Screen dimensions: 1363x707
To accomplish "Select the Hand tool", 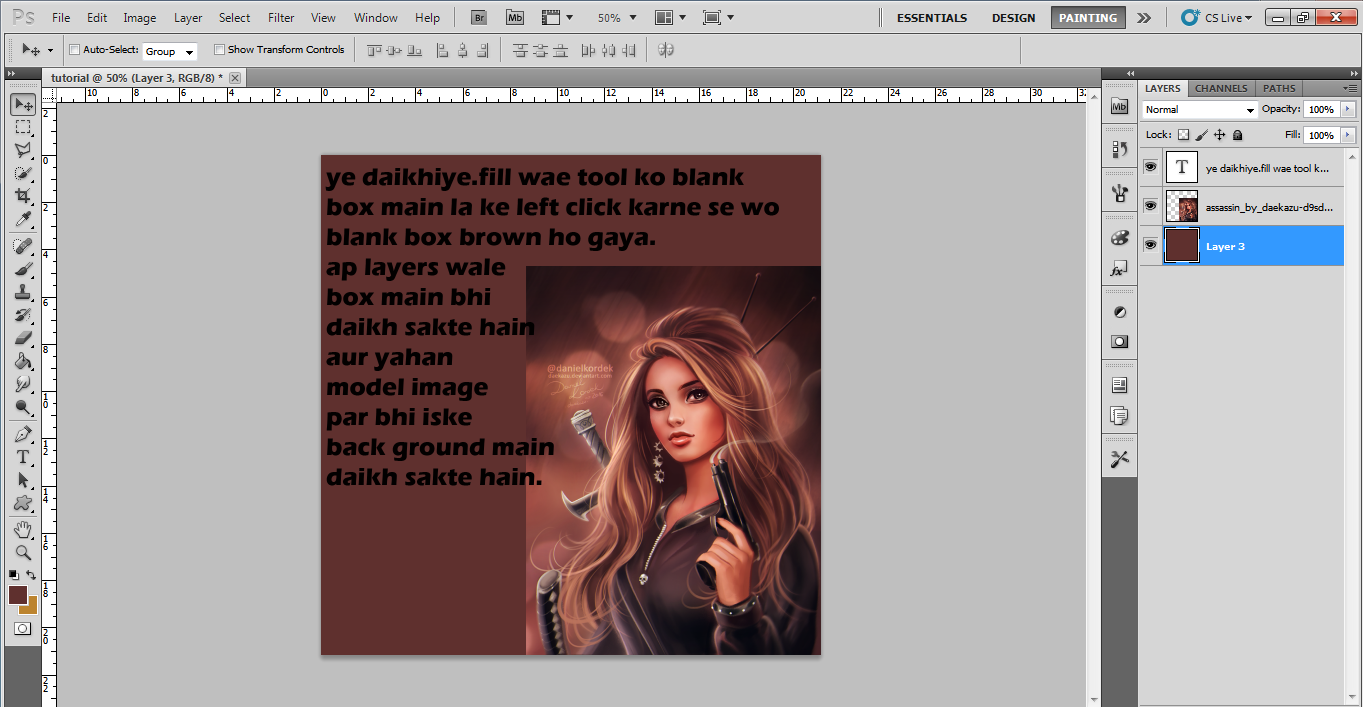I will (x=22, y=529).
